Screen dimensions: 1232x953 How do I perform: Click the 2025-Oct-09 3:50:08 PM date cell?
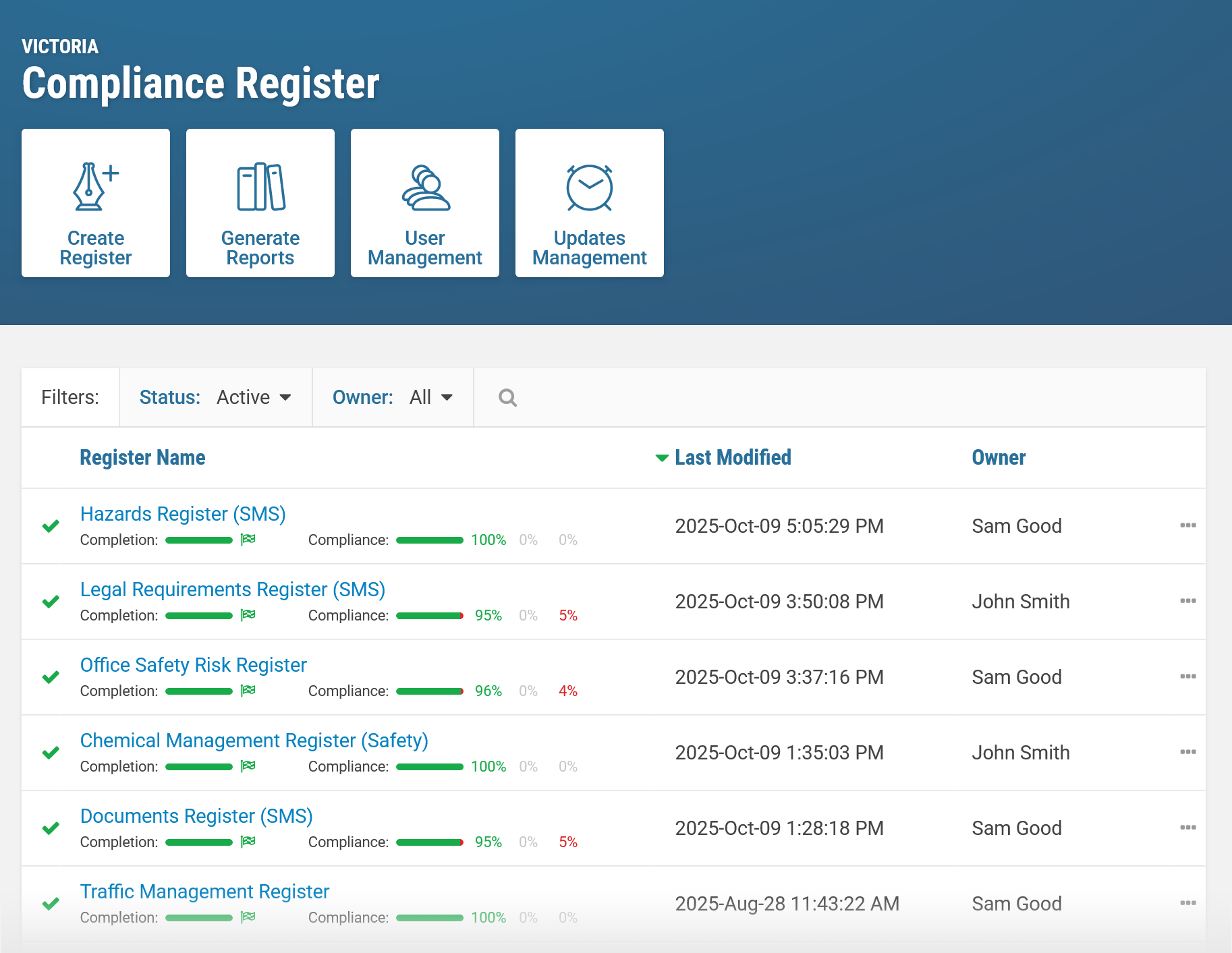pos(779,602)
